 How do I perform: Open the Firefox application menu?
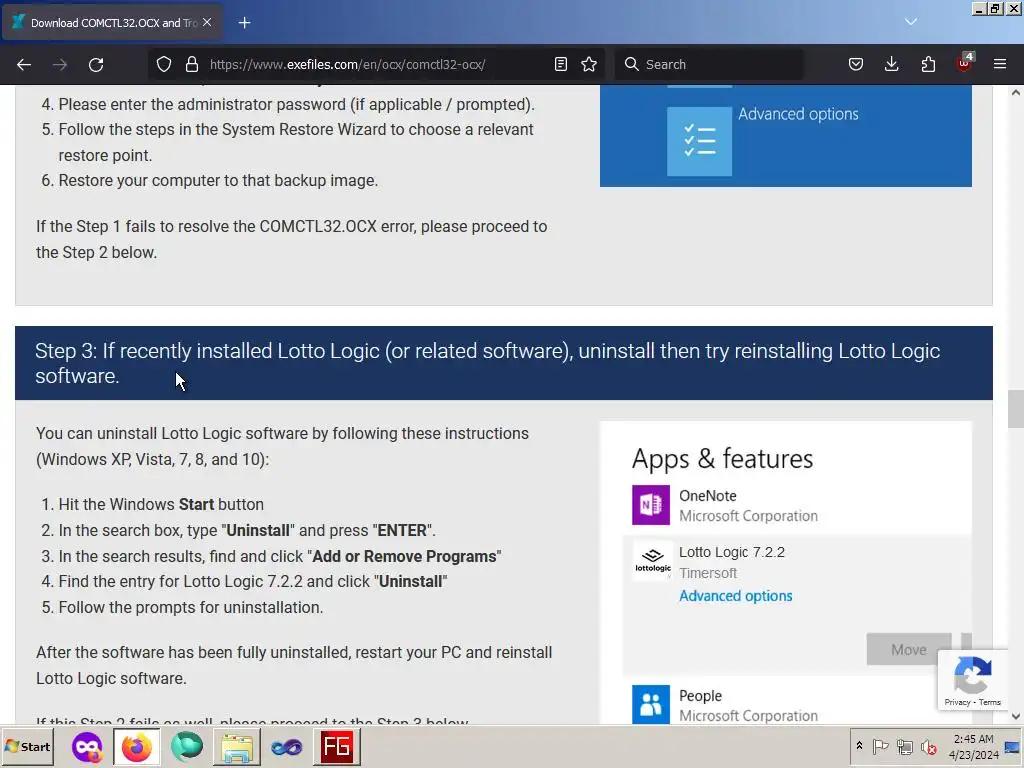click(1000, 64)
